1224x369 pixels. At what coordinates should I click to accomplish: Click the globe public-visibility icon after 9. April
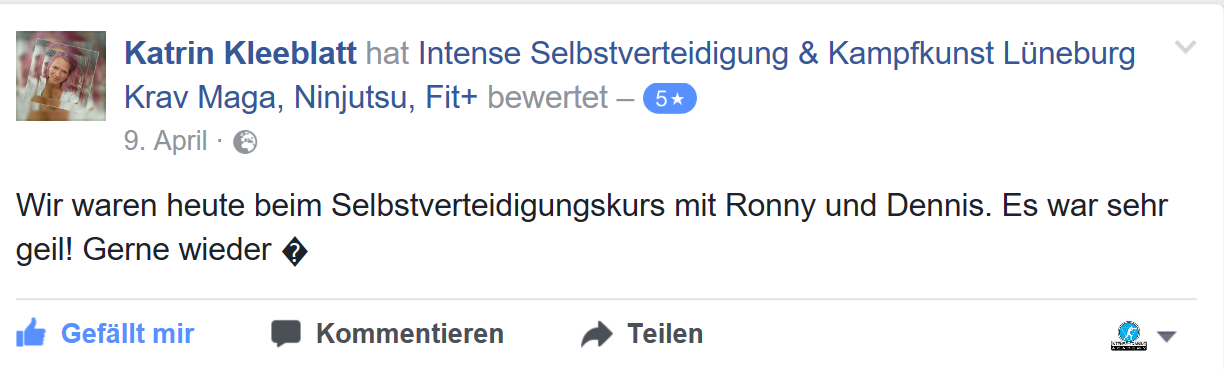[245, 143]
